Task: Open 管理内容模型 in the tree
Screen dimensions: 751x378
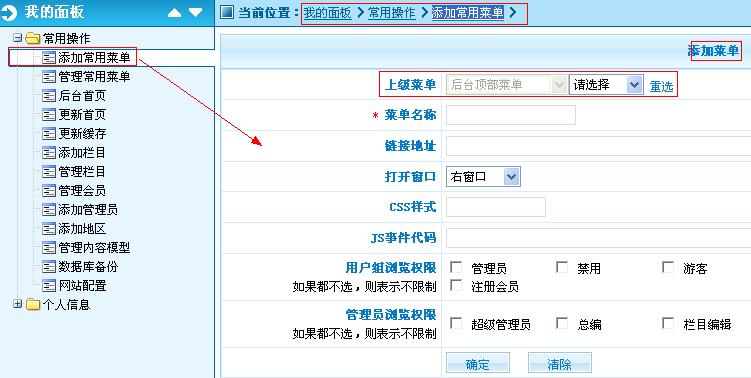Action: click(94, 248)
